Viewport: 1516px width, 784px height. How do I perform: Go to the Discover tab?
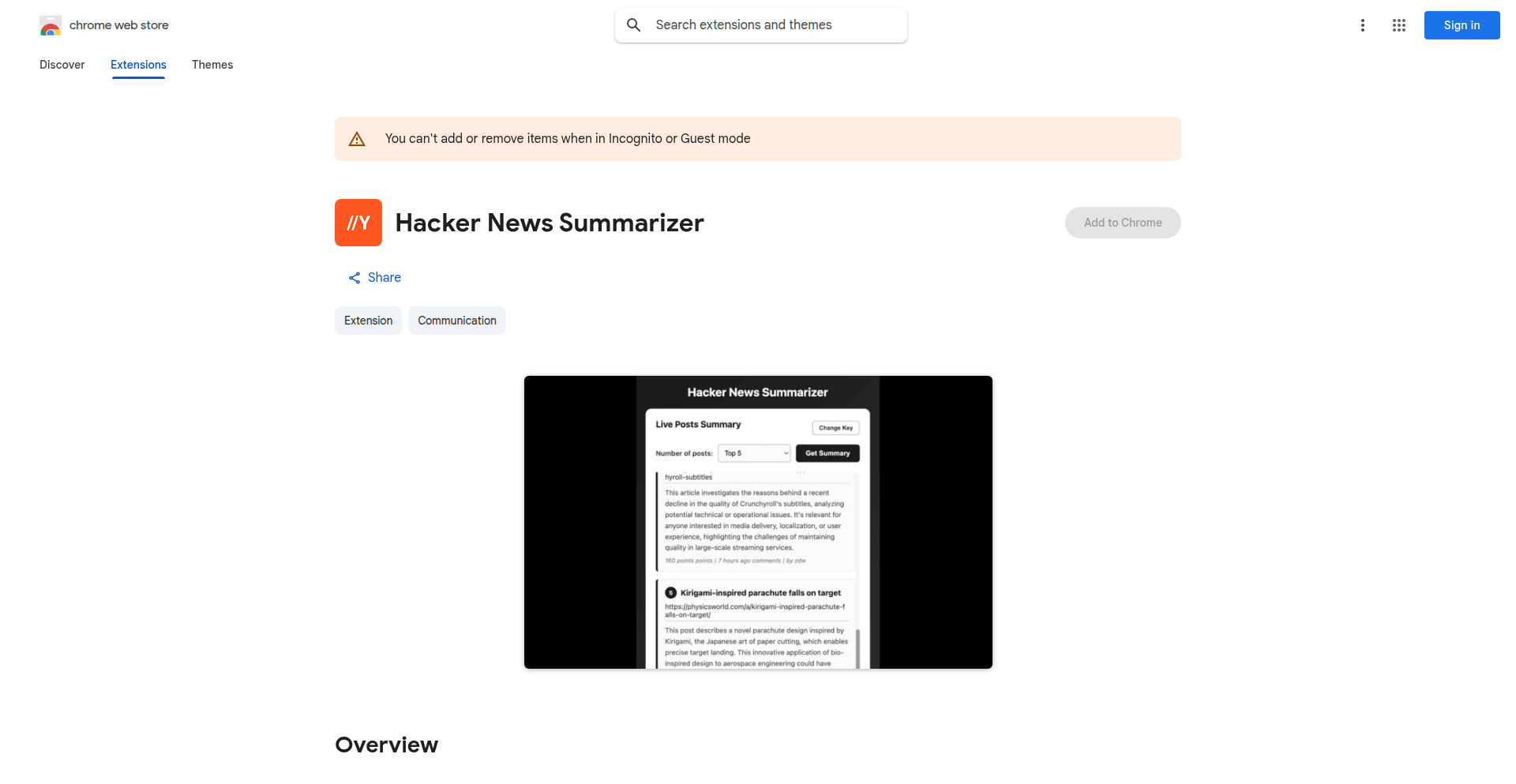tap(62, 65)
